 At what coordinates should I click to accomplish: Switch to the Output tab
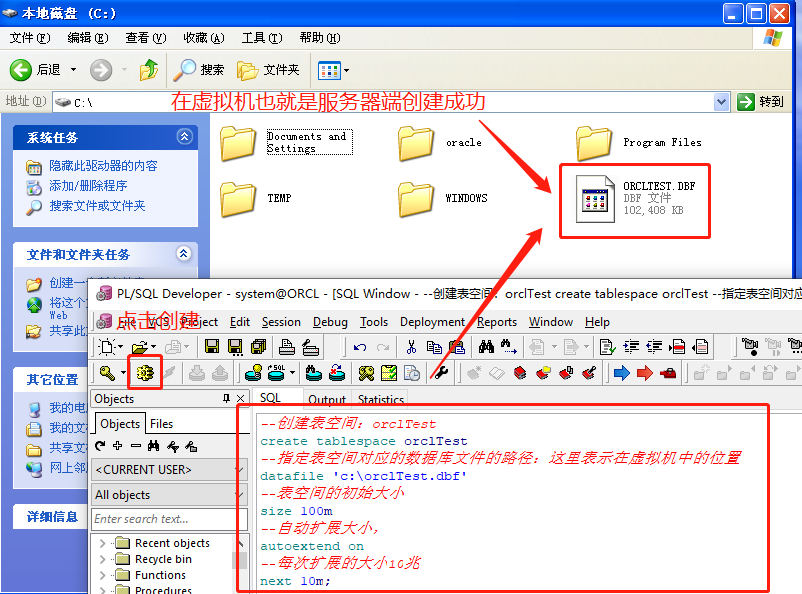[327, 399]
